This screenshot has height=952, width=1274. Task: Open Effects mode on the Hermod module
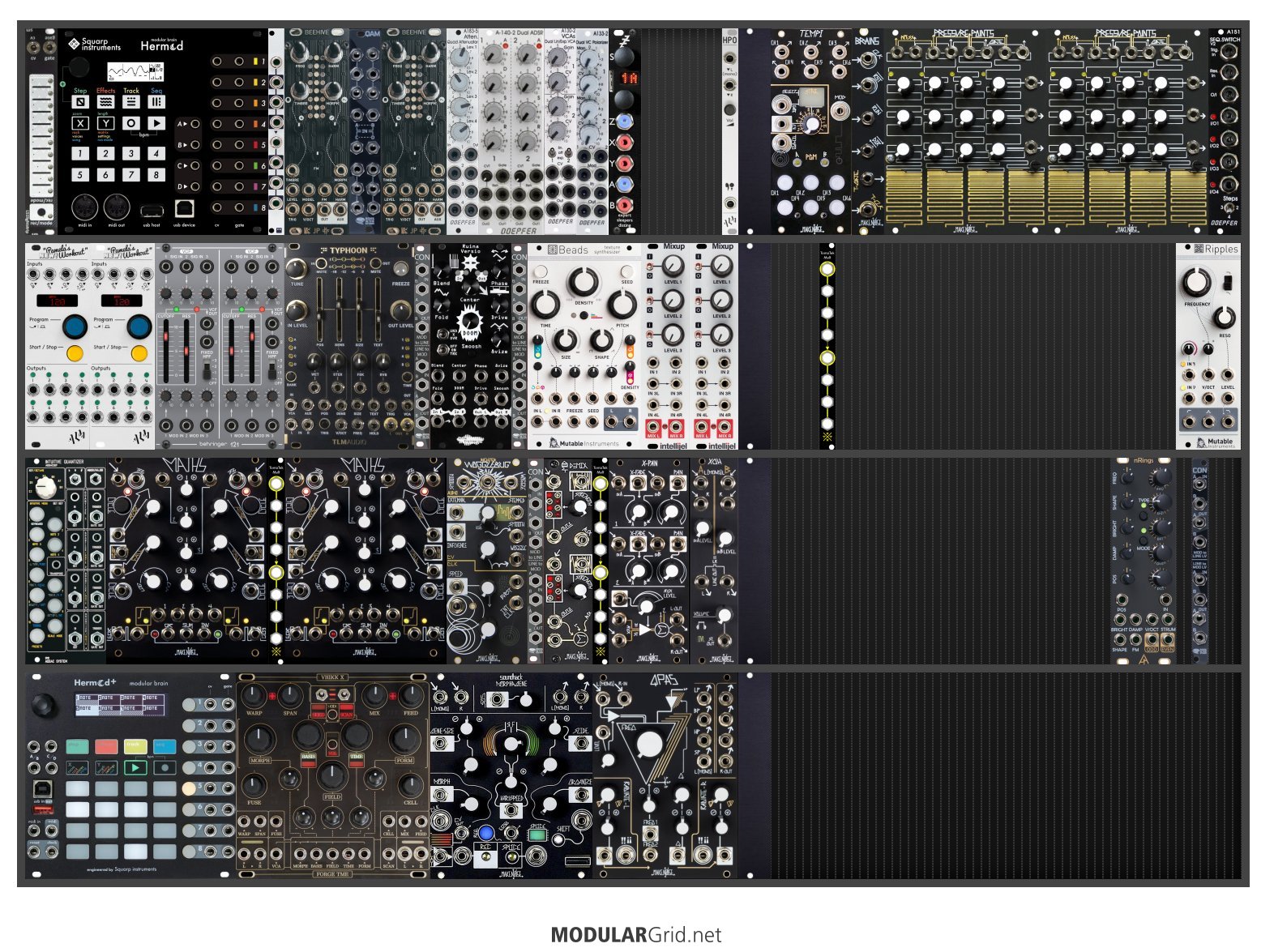(105, 102)
